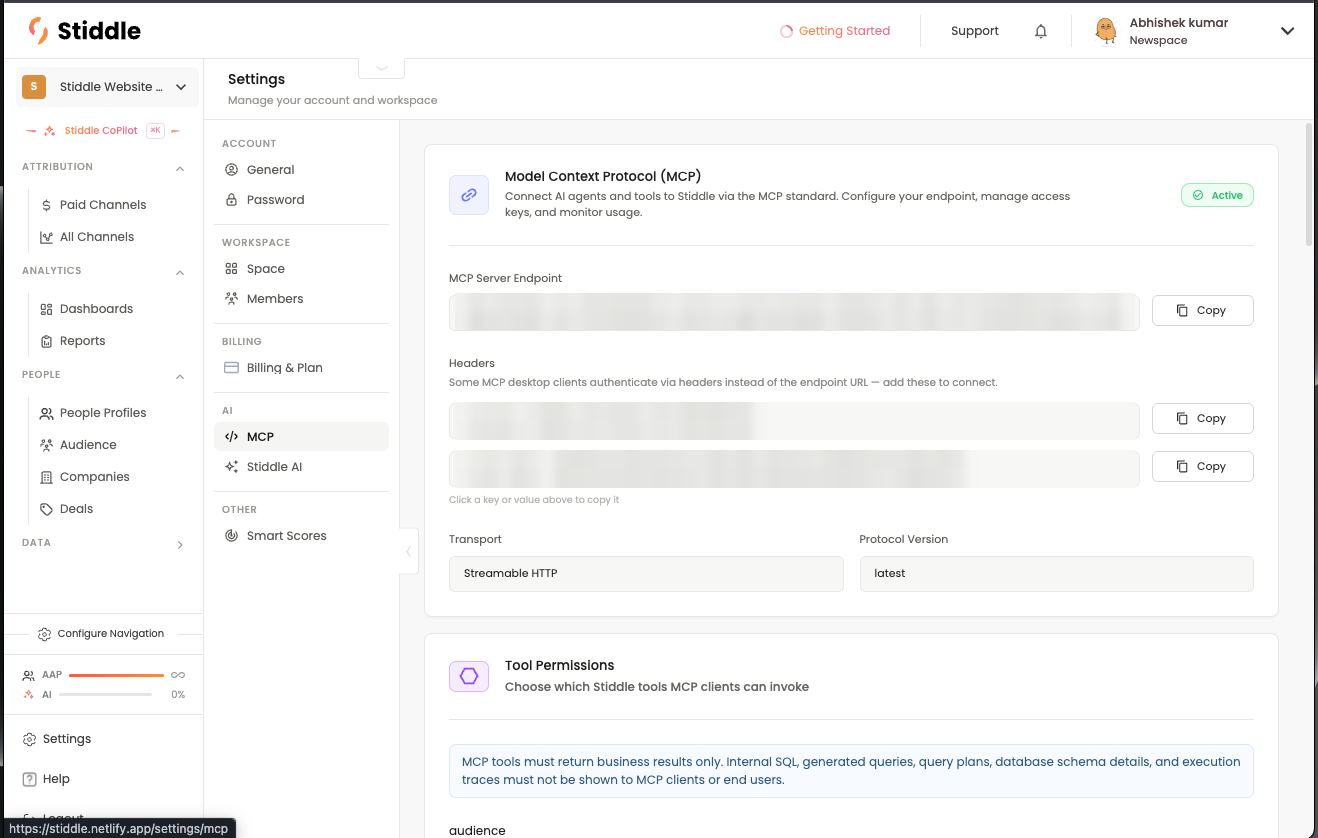The height and width of the screenshot is (838, 1318).
Task: Click Copy beside the lower Headers field
Action: tap(1202, 466)
